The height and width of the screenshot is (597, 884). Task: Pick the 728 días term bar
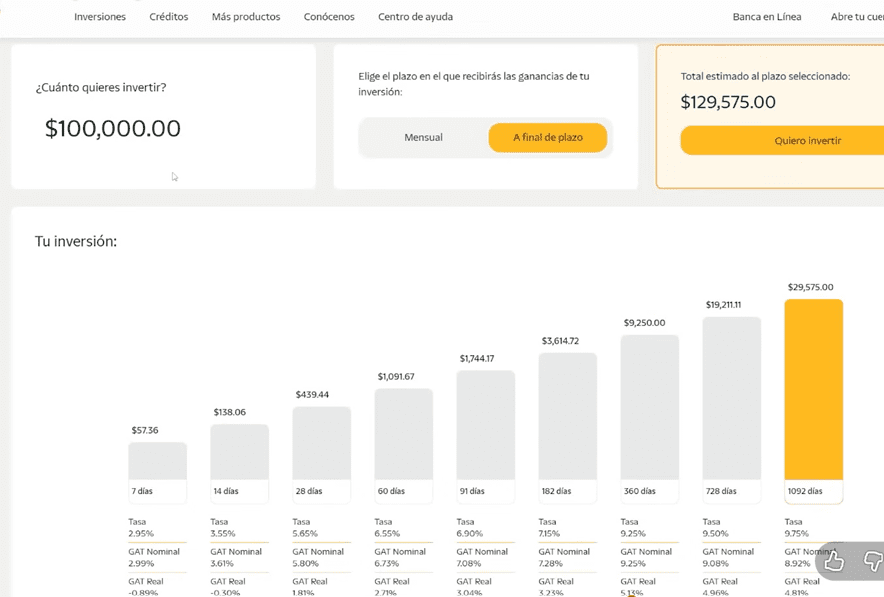tap(731, 400)
